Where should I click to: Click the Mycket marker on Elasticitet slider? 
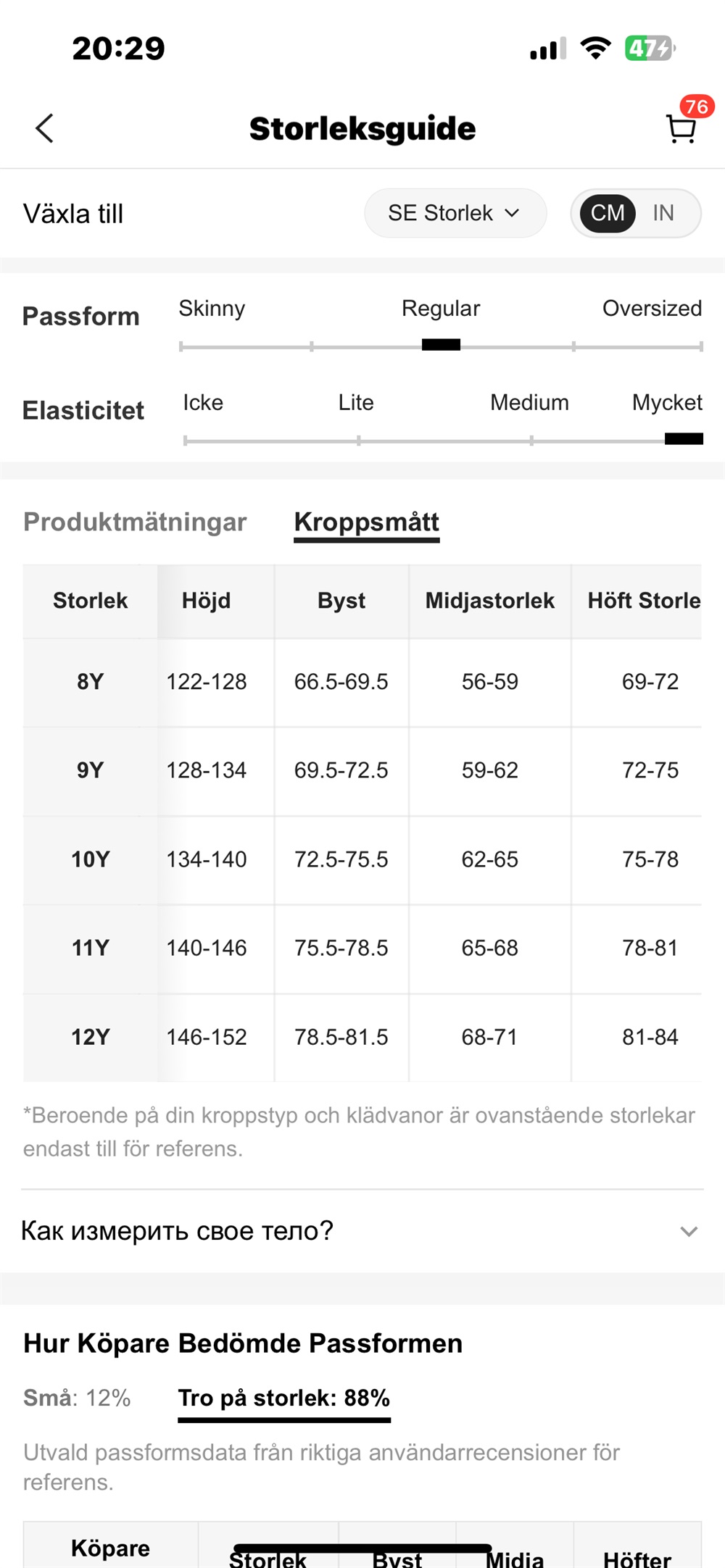[x=684, y=438]
